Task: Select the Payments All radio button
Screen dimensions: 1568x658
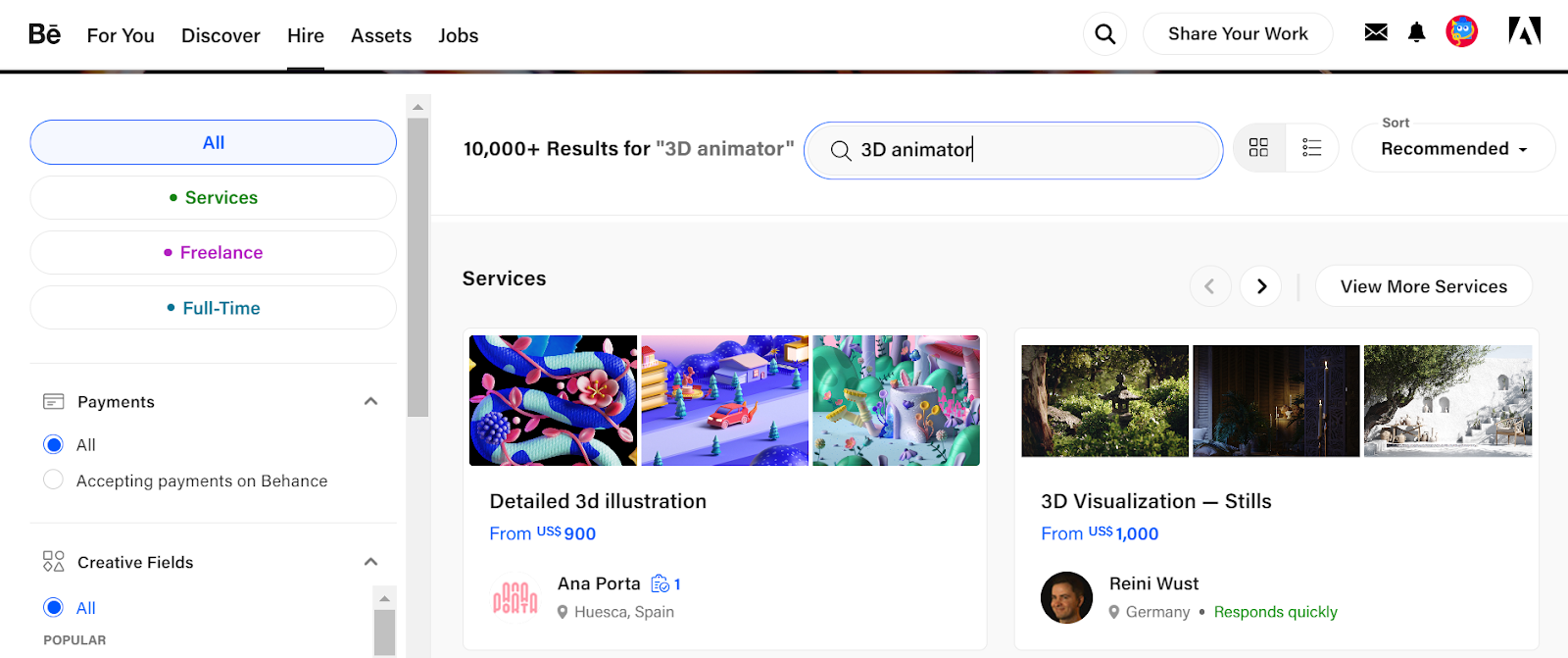Action: pos(54,445)
